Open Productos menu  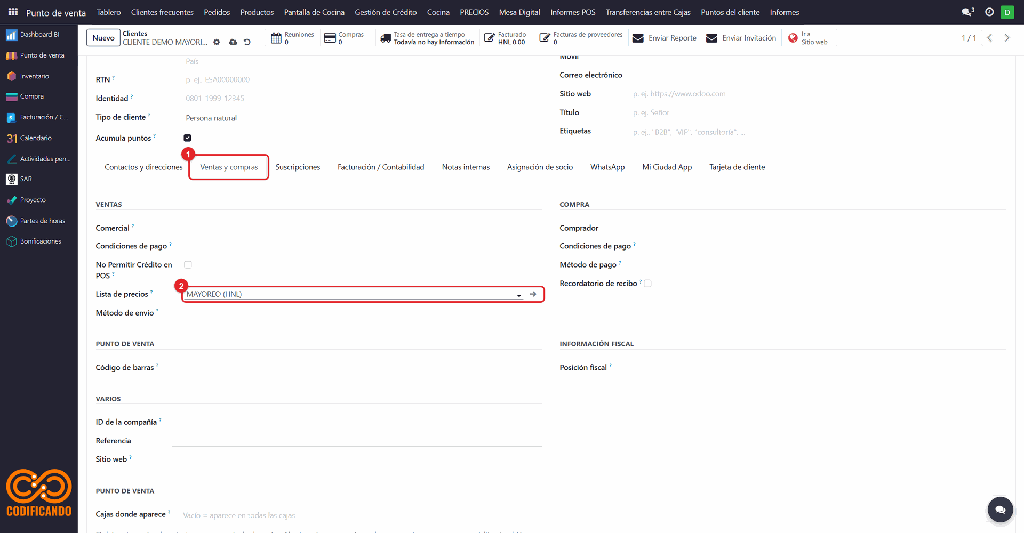pos(257,12)
